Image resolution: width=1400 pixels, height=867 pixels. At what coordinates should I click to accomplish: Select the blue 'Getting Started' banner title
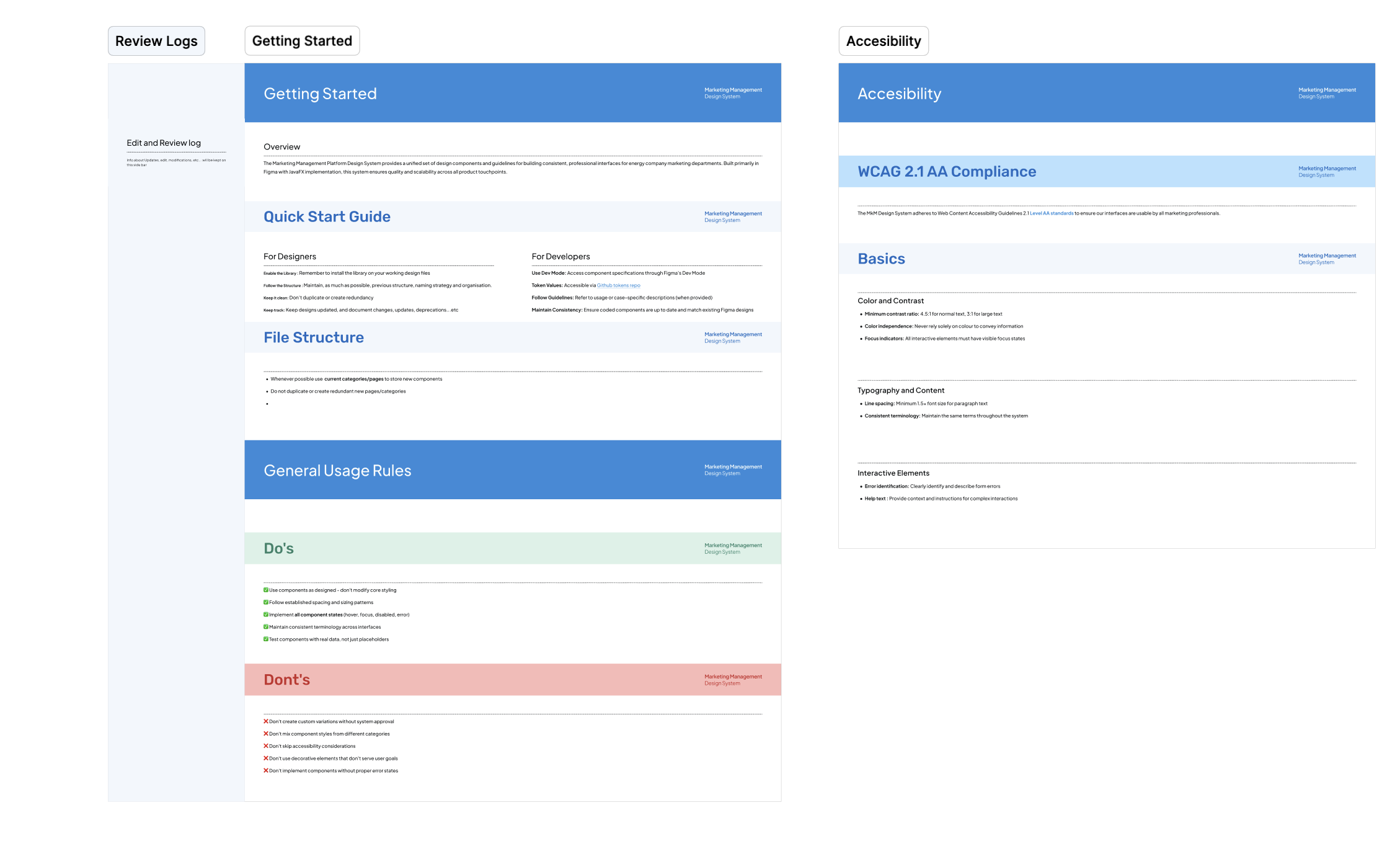click(x=320, y=94)
